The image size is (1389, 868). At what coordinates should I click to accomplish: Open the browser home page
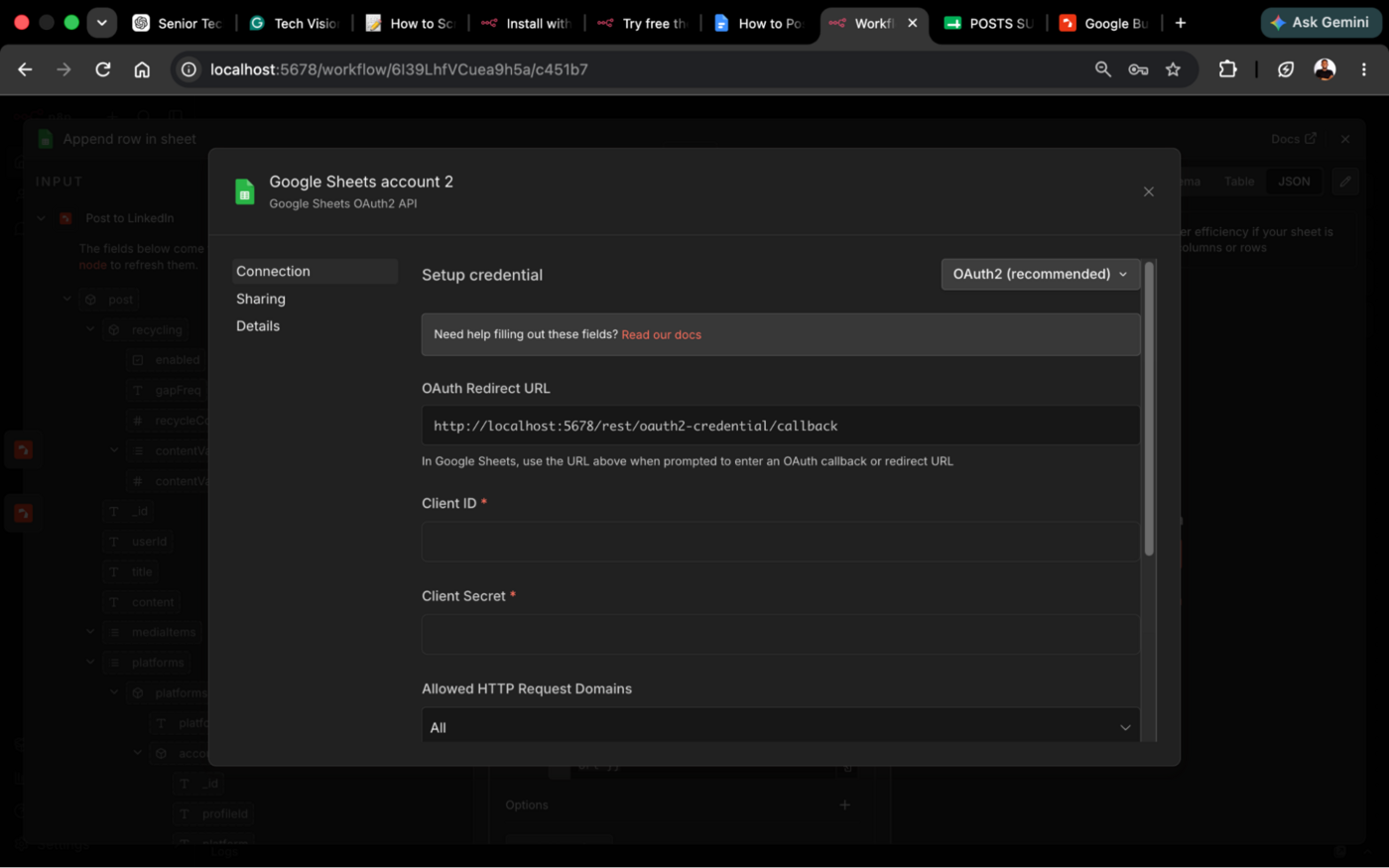point(142,69)
